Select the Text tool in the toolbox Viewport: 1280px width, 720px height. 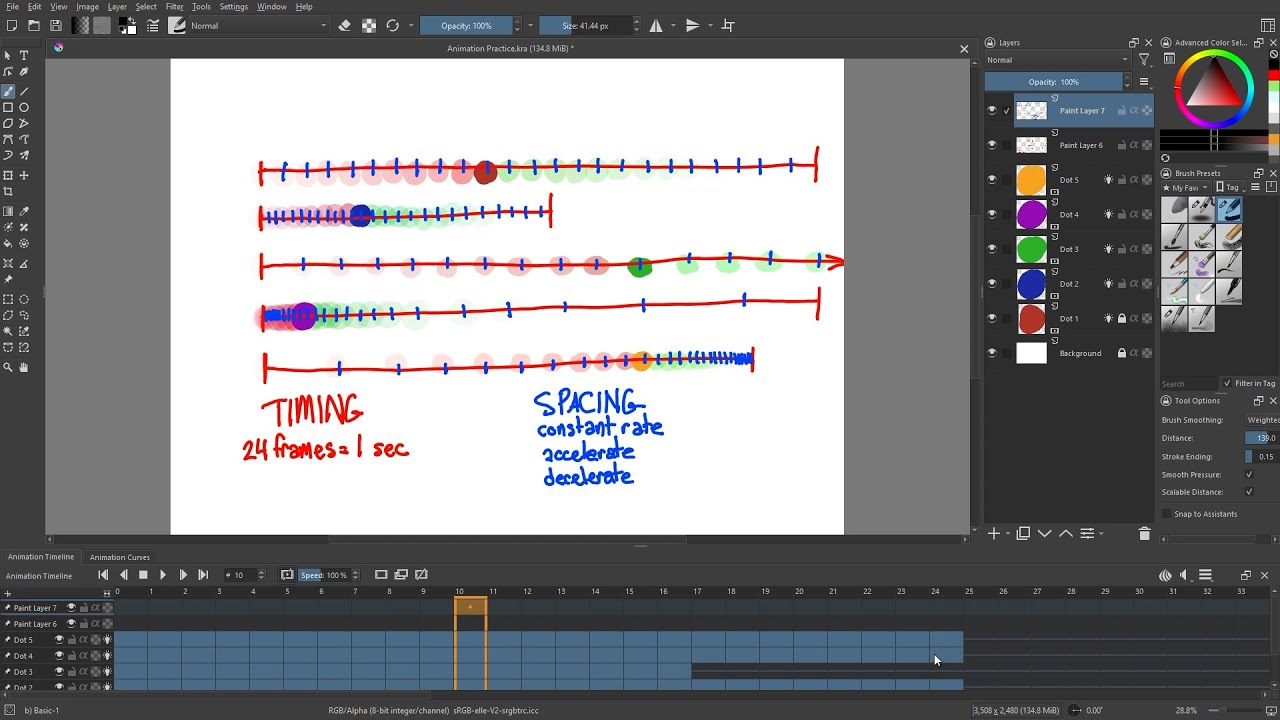[x=24, y=56]
